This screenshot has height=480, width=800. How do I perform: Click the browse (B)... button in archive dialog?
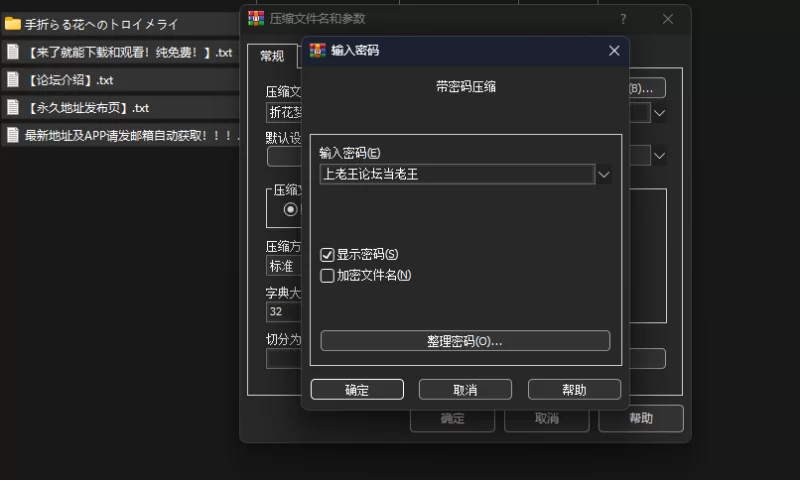pos(647,88)
